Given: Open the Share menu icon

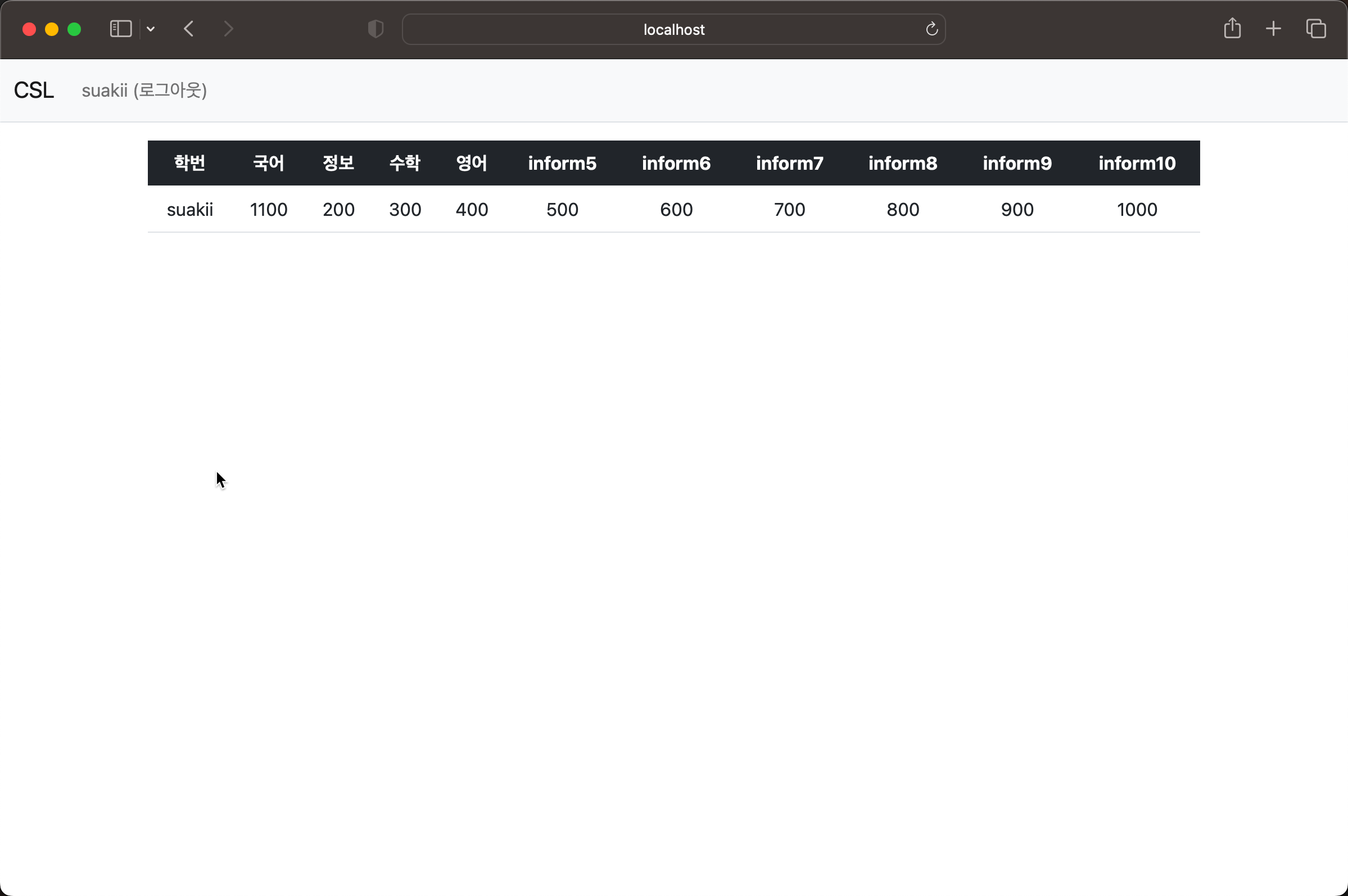Looking at the screenshot, I should click(1232, 29).
